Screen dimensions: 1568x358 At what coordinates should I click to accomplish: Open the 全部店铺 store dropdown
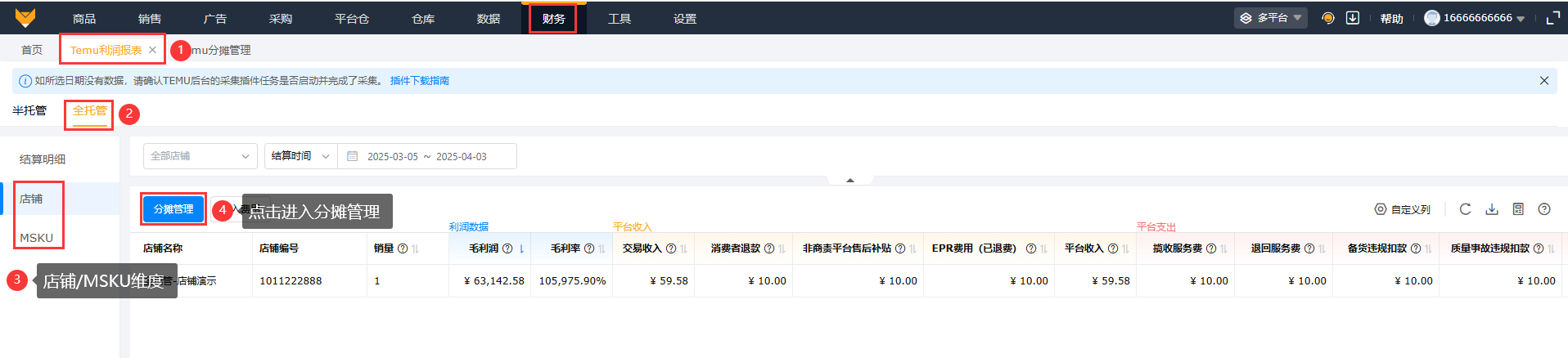(200, 156)
